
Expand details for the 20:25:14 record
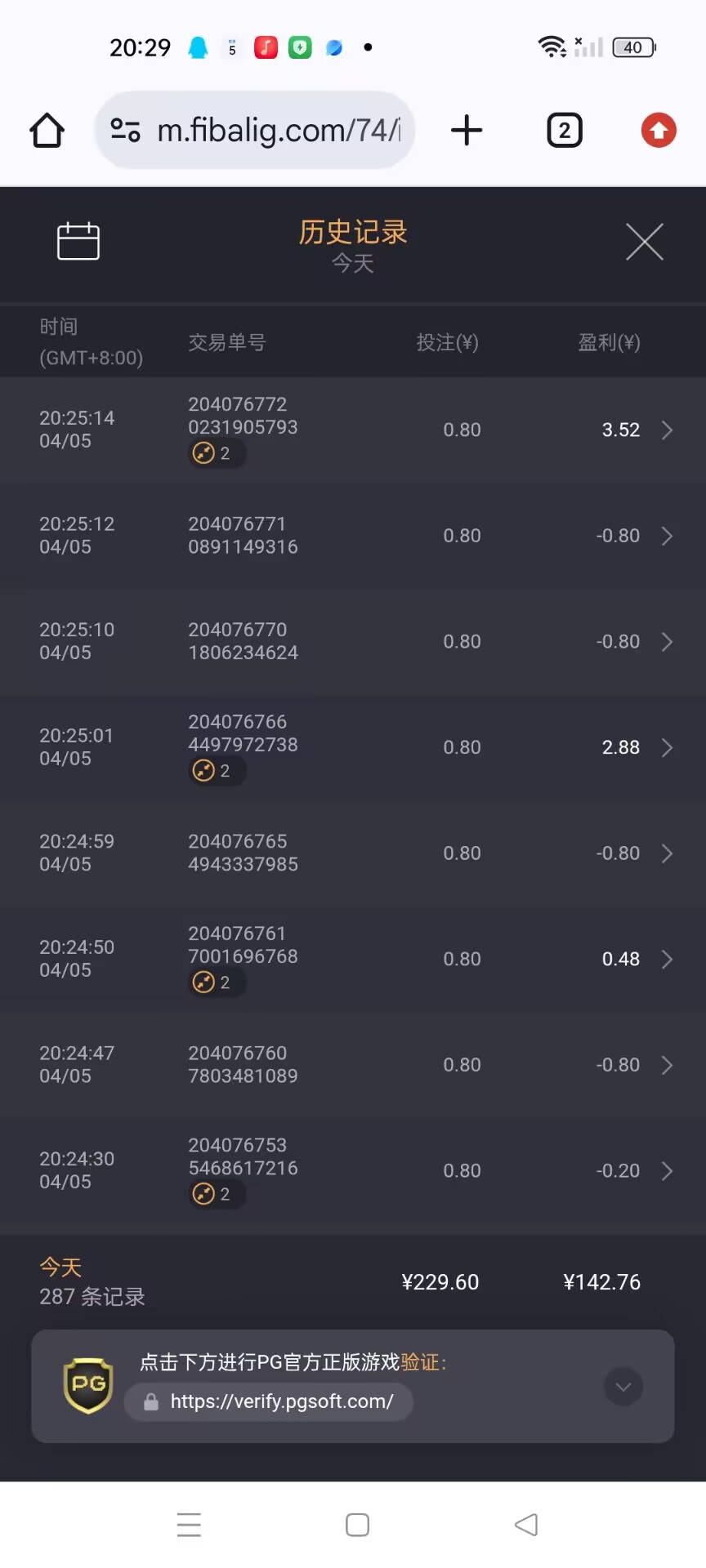point(667,430)
